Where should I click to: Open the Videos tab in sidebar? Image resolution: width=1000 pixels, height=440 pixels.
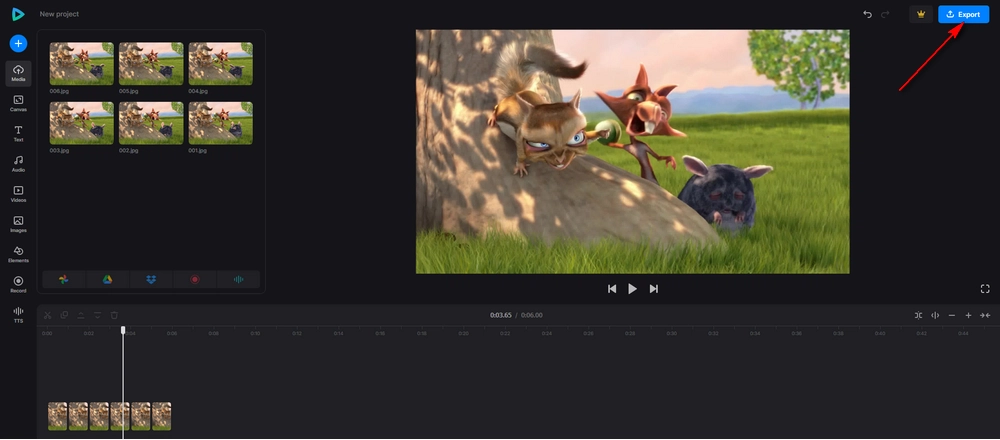18,194
